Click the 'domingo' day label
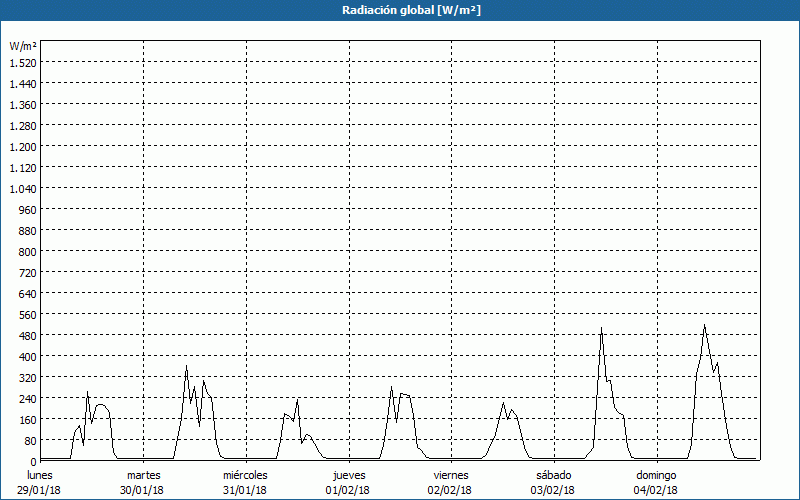This screenshot has height=500, width=800. [656, 475]
